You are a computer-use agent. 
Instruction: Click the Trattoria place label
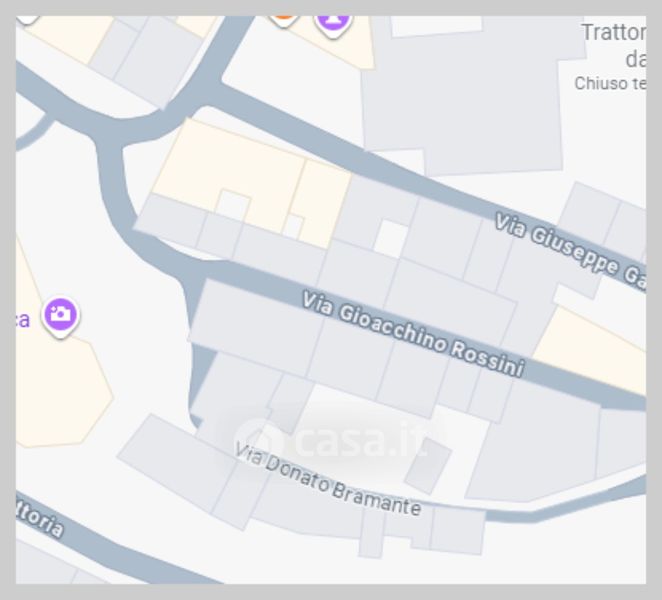click(x=614, y=32)
